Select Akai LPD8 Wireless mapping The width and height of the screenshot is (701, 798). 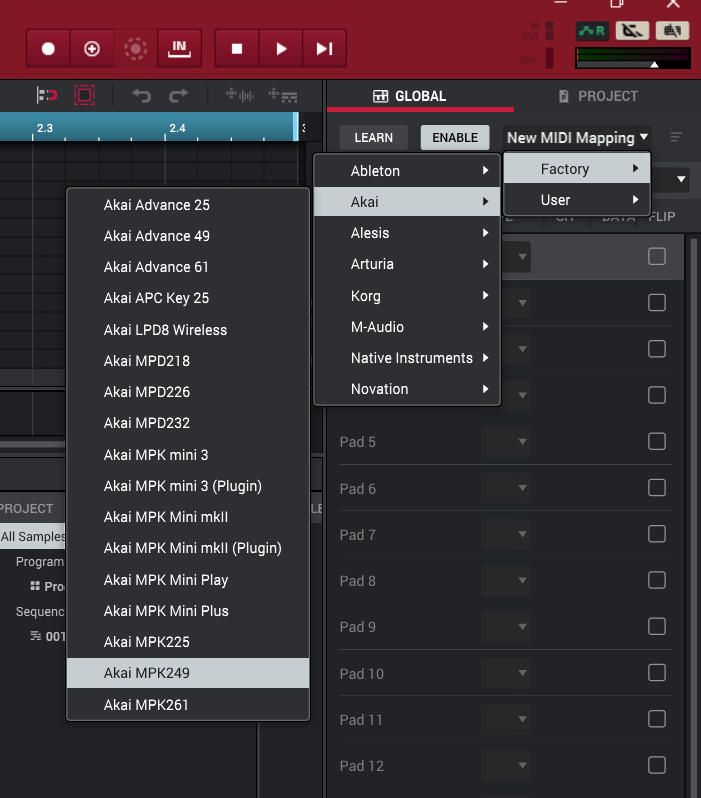[188, 329]
